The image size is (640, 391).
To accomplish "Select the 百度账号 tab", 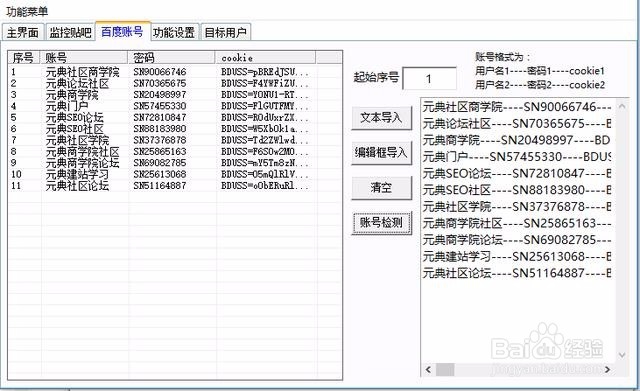I will click(122, 31).
